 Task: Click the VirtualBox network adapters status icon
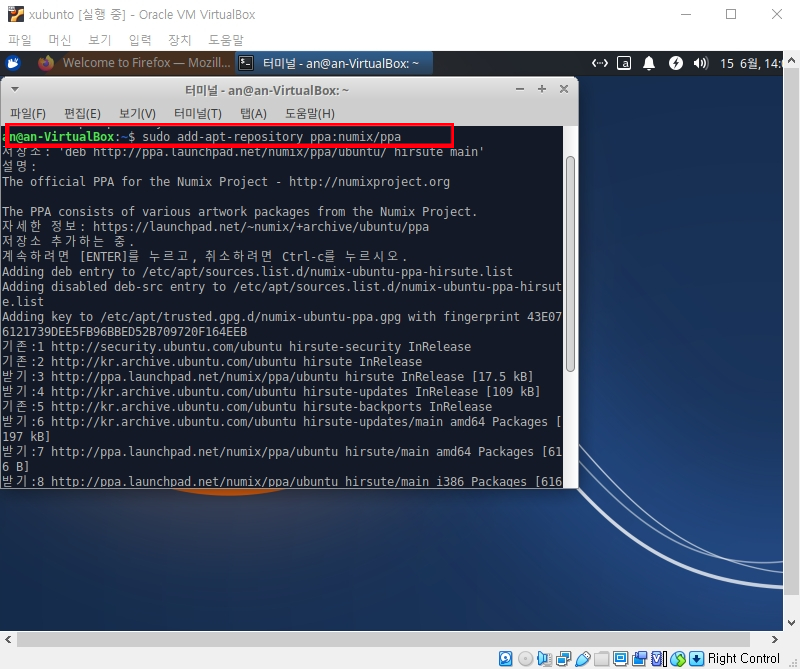pyautogui.click(x=563, y=658)
